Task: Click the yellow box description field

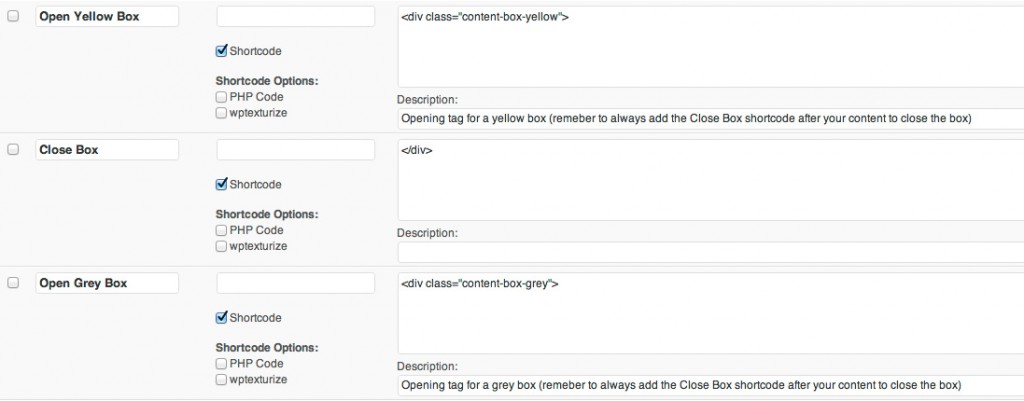Action: pyautogui.click(x=711, y=119)
